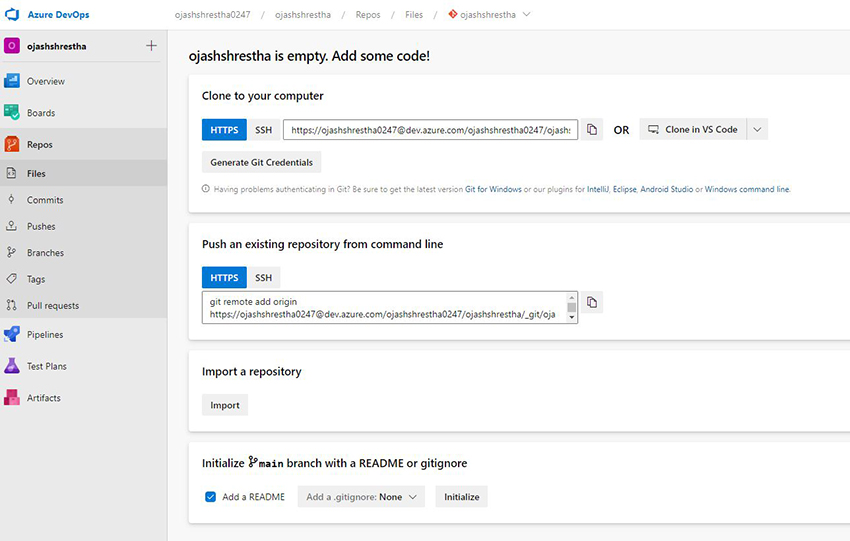Go to Commits in the Repos menu
The height and width of the screenshot is (541, 850).
45,200
